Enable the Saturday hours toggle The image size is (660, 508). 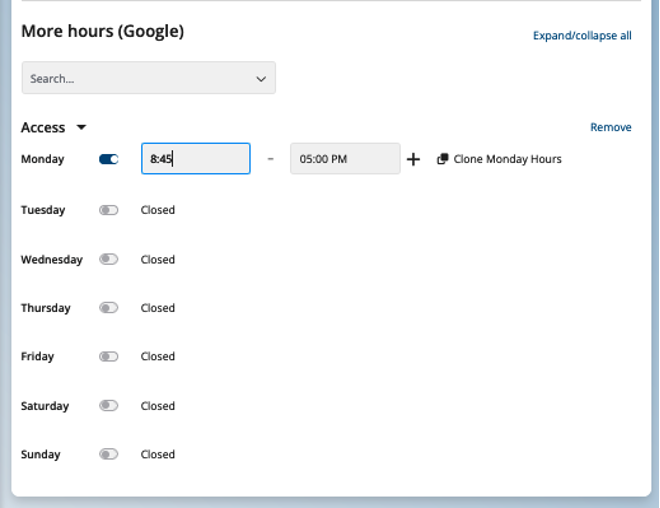[109, 406]
